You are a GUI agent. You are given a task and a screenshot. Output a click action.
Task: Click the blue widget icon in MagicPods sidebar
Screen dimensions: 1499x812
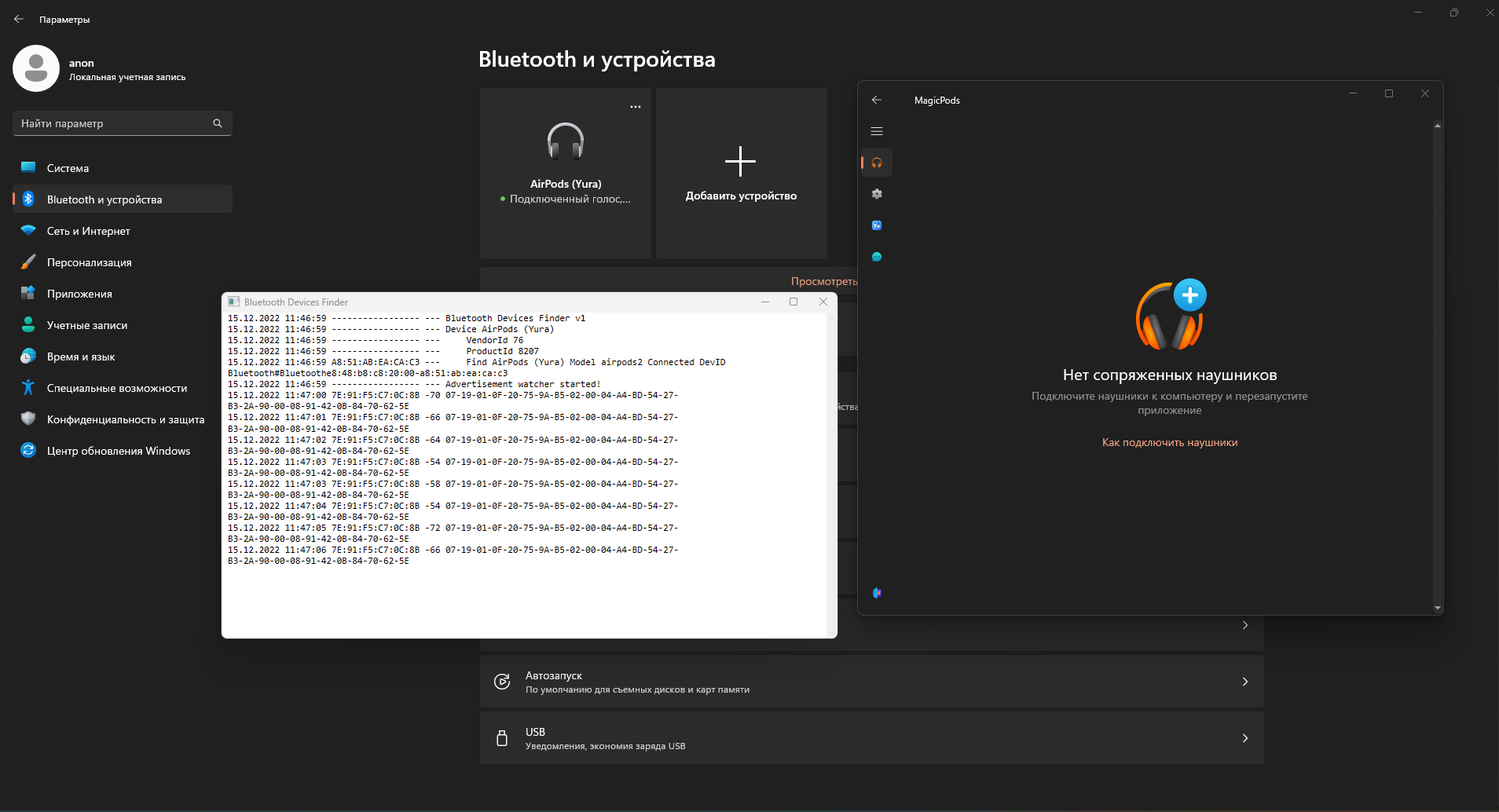878,225
